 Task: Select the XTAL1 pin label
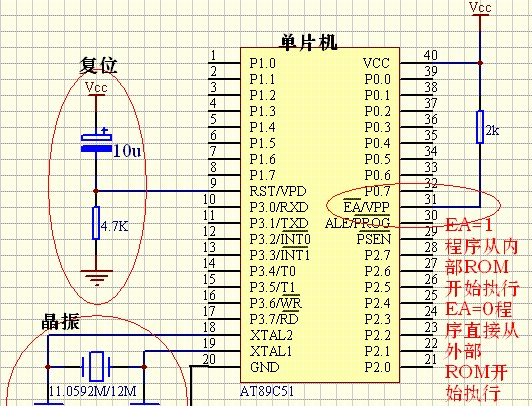tap(271, 351)
